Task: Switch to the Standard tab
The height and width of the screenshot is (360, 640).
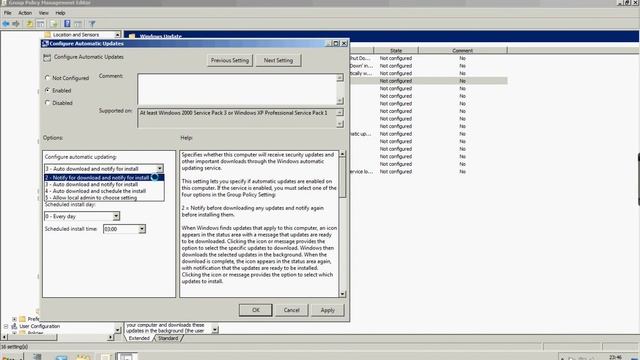Action: (168, 338)
